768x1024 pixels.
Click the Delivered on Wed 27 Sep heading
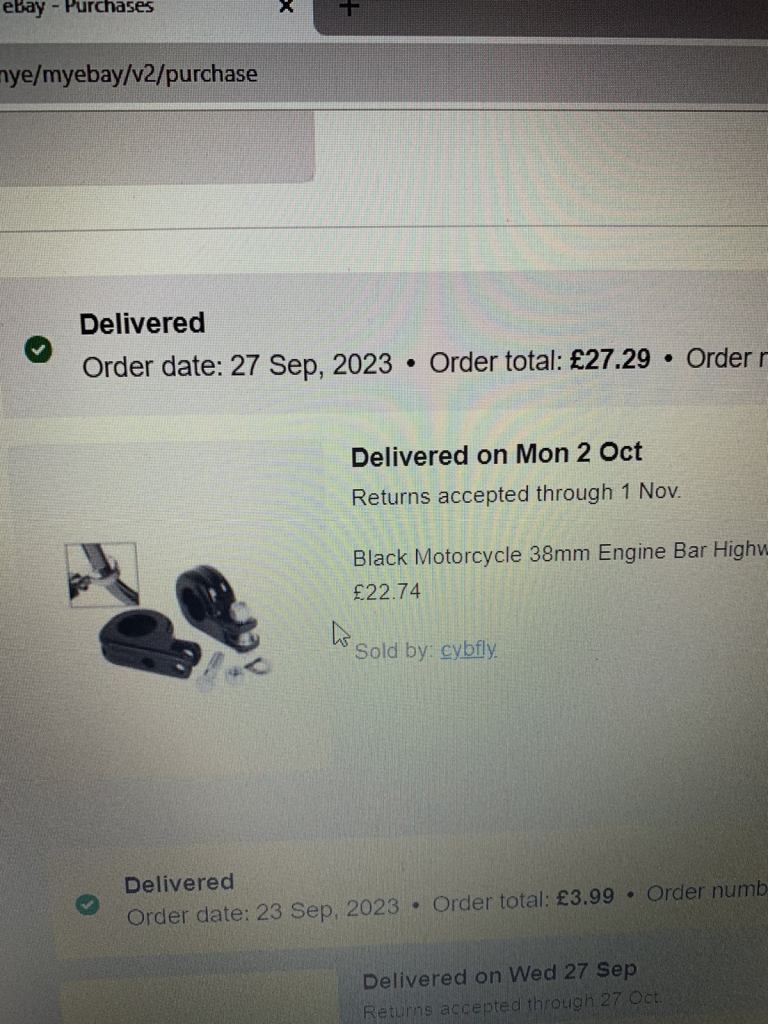pos(499,975)
